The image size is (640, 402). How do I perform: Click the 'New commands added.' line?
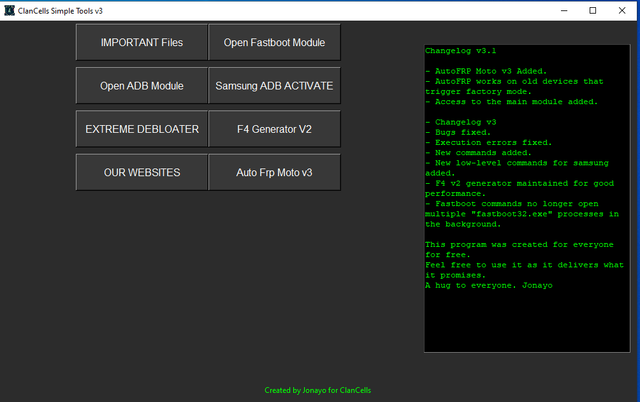tap(478, 153)
